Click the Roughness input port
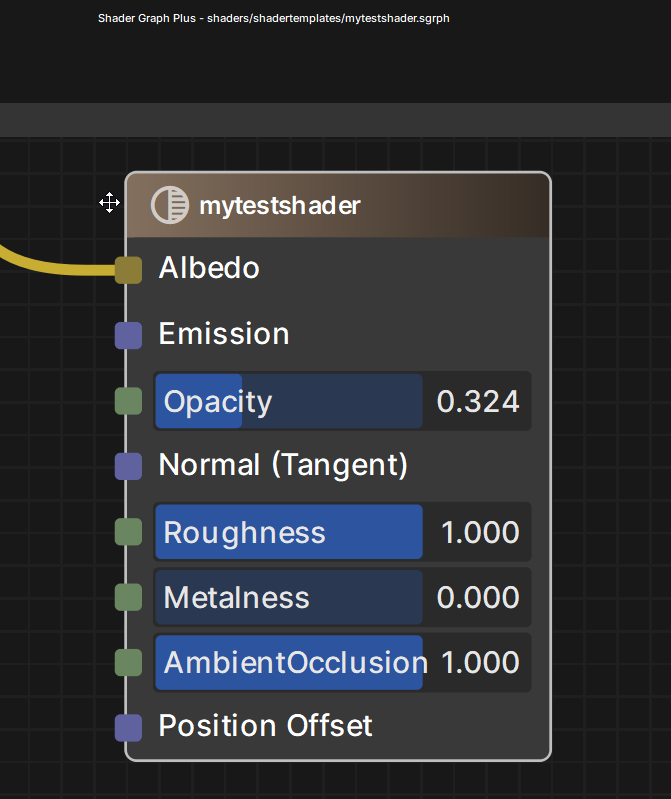This screenshot has height=799, width=671. [128, 531]
